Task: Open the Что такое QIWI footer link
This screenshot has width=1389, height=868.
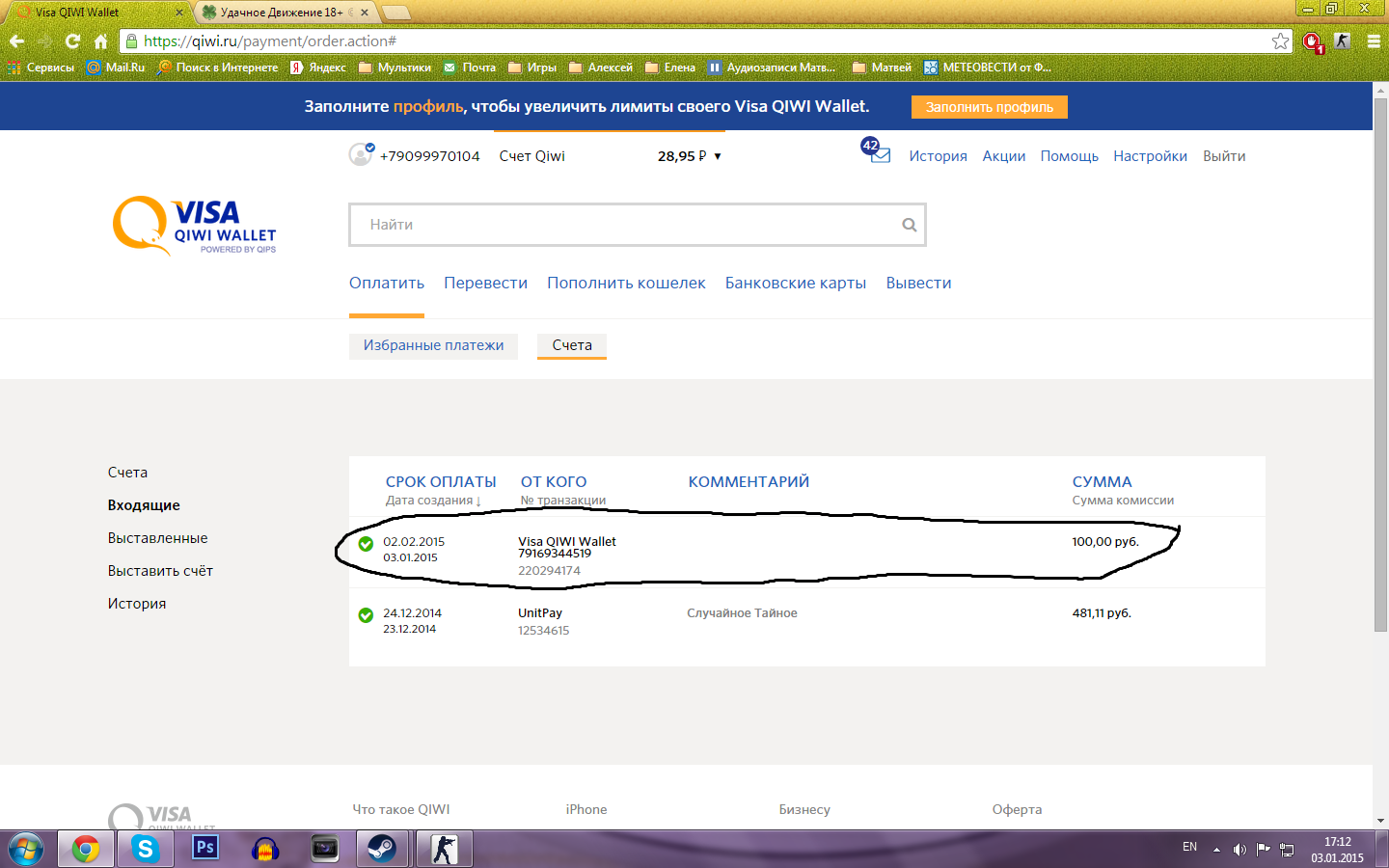Action: pos(401,809)
